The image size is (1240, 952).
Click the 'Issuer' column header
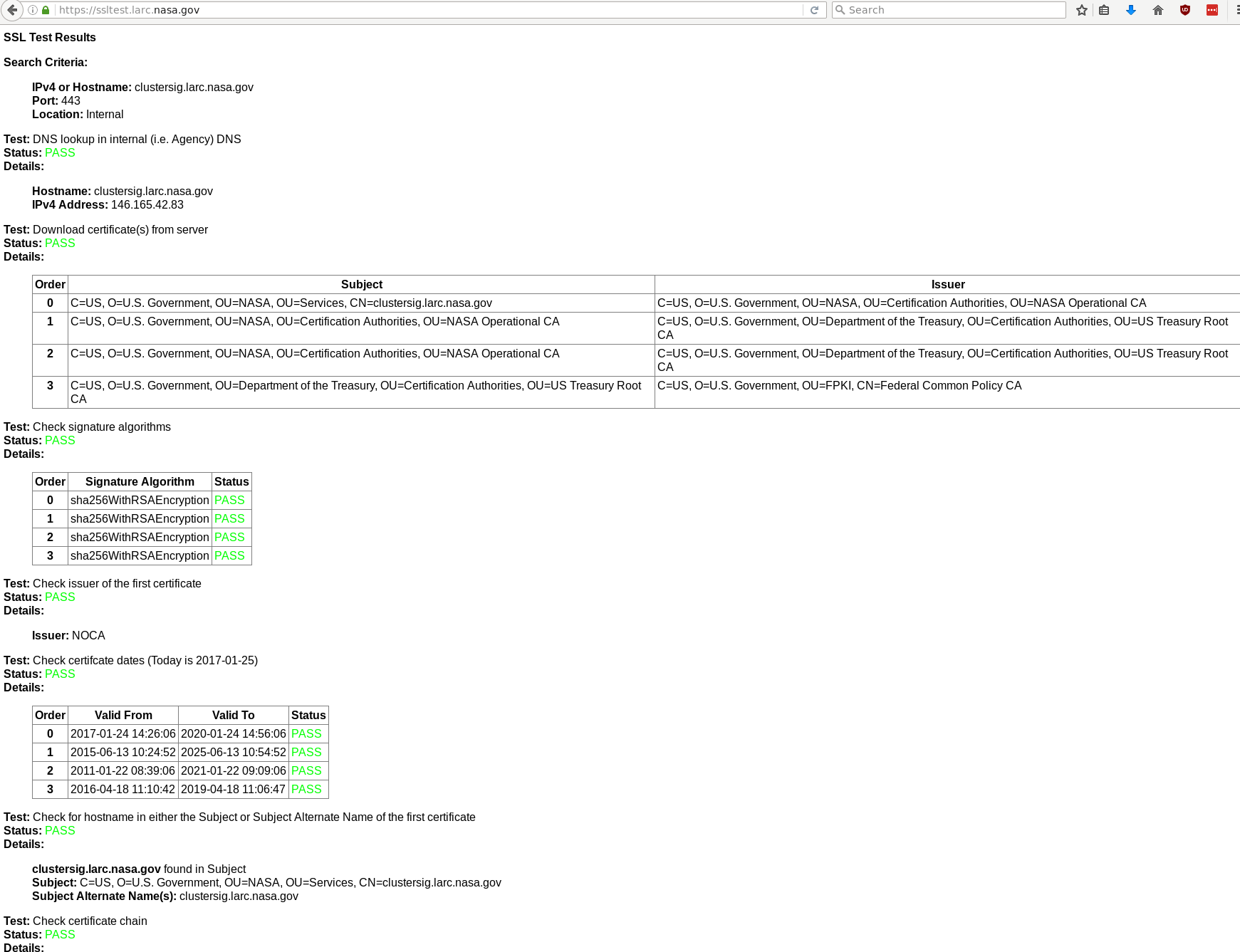point(948,284)
